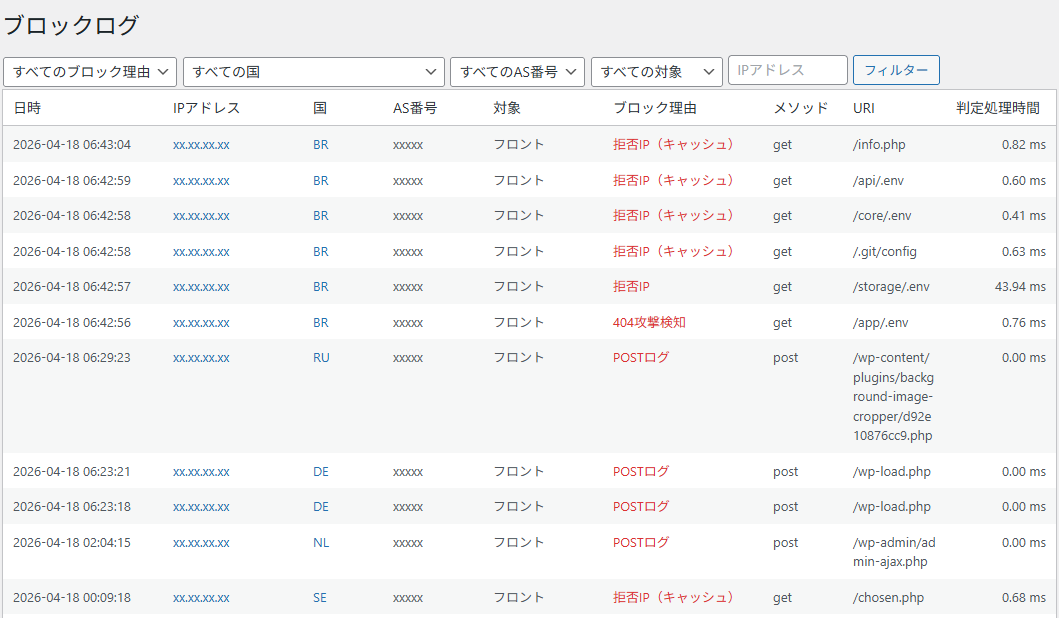Click timestamp 2026-04-18 00:09:18
Screen dimensions: 1059x618
click(x=72, y=598)
